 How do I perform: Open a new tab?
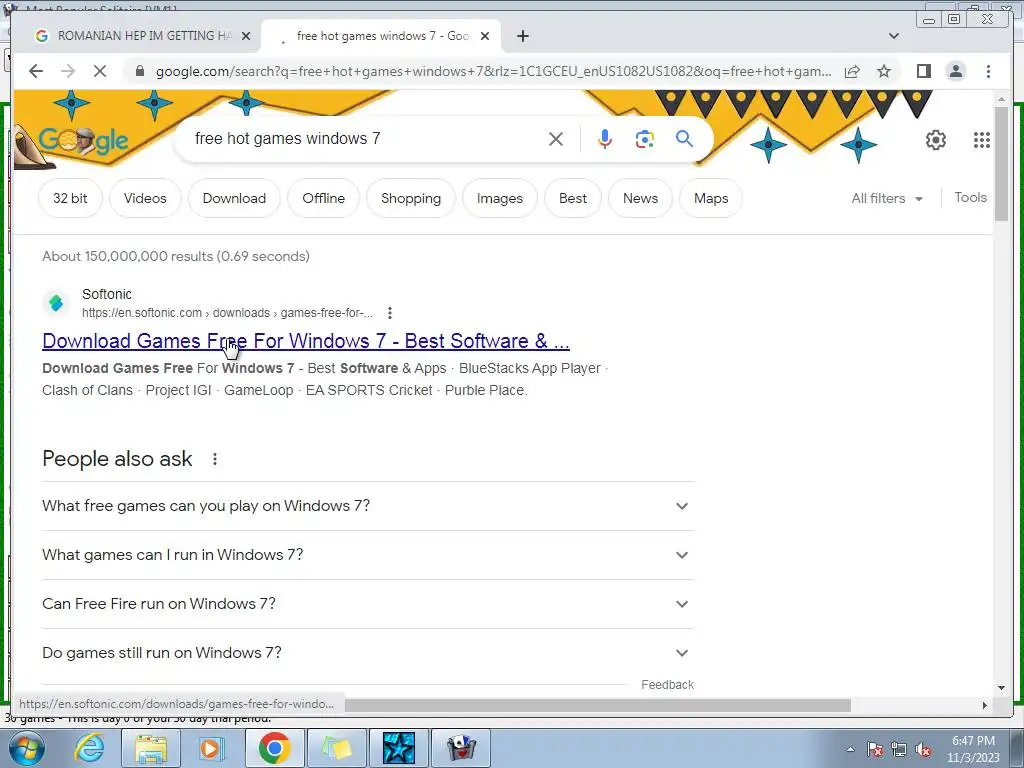pyautogui.click(x=522, y=36)
